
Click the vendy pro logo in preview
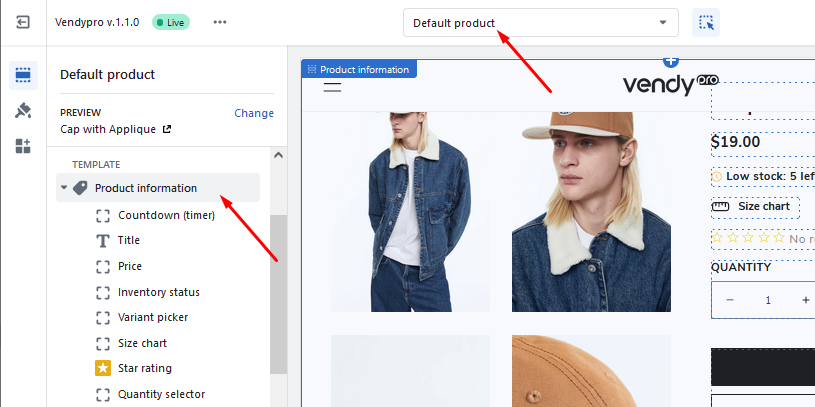point(671,84)
